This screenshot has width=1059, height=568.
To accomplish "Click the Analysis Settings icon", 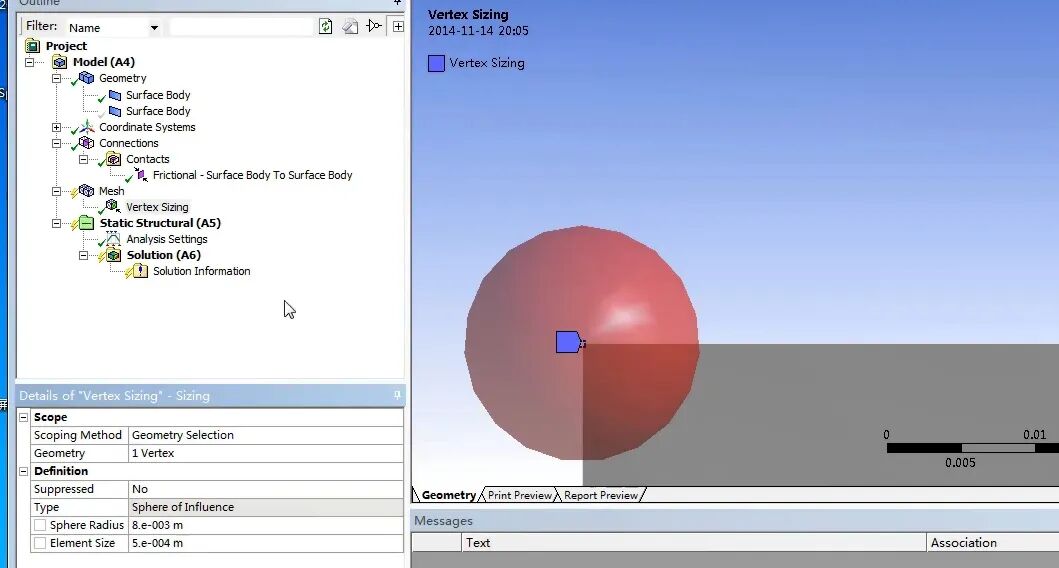I will pyautogui.click(x=113, y=238).
